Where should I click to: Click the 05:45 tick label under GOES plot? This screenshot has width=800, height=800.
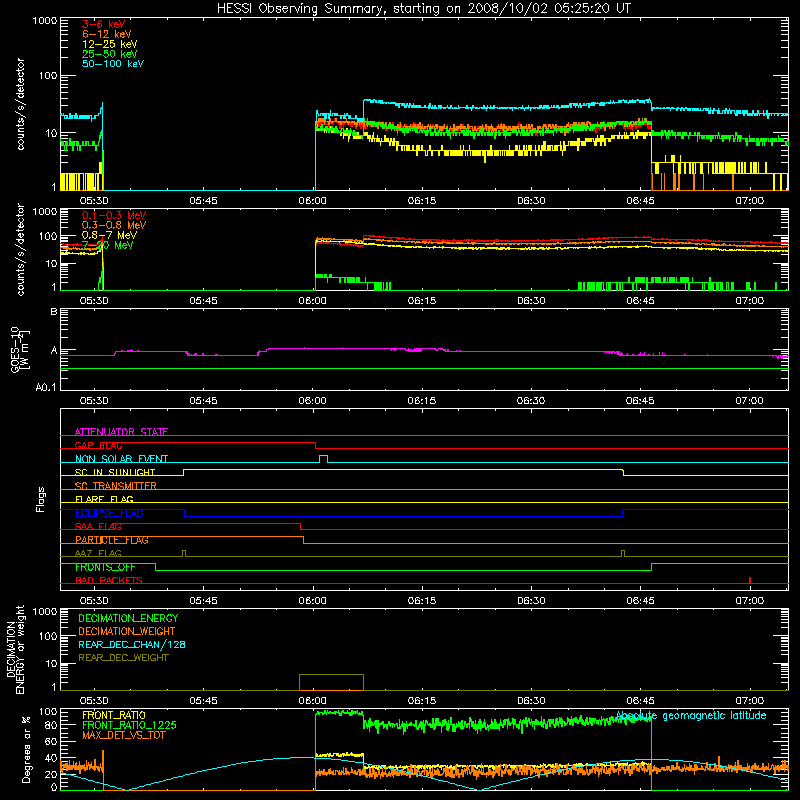[x=203, y=401]
